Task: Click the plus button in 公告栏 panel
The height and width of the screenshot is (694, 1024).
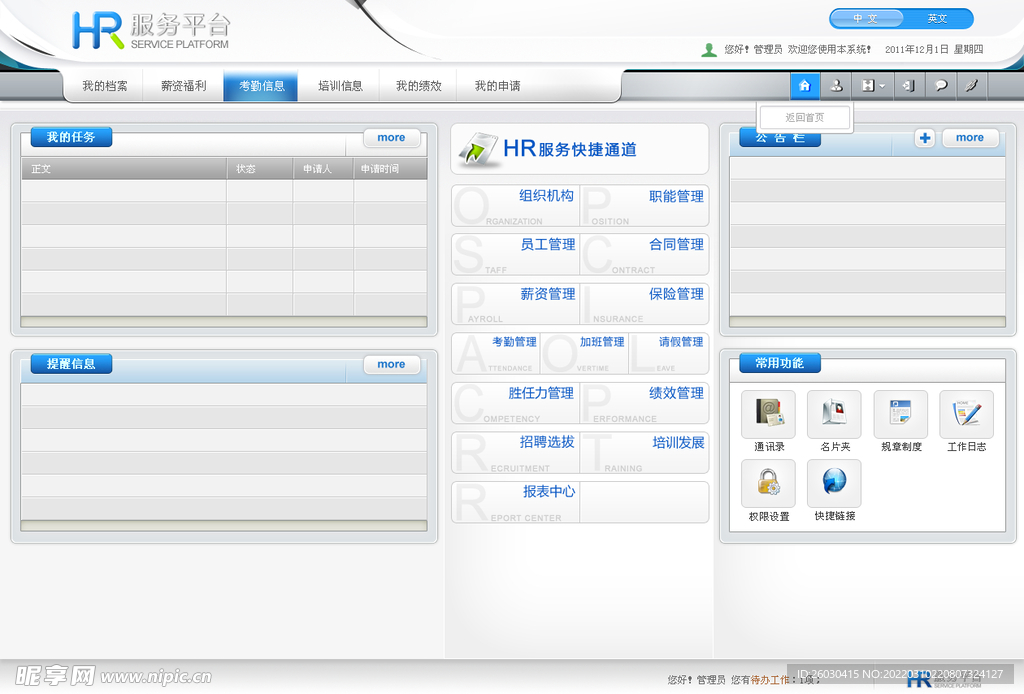Action: 924,138
